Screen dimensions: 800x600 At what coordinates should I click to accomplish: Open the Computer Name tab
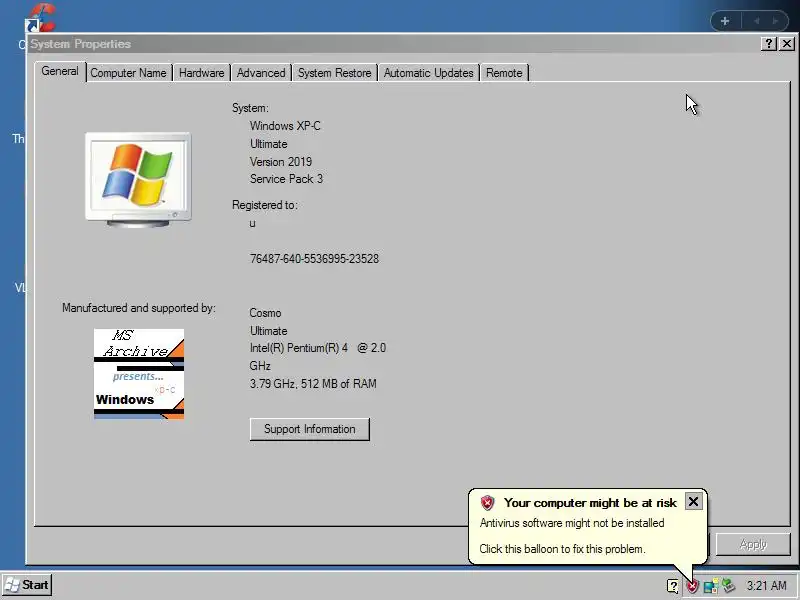(x=128, y=73)
